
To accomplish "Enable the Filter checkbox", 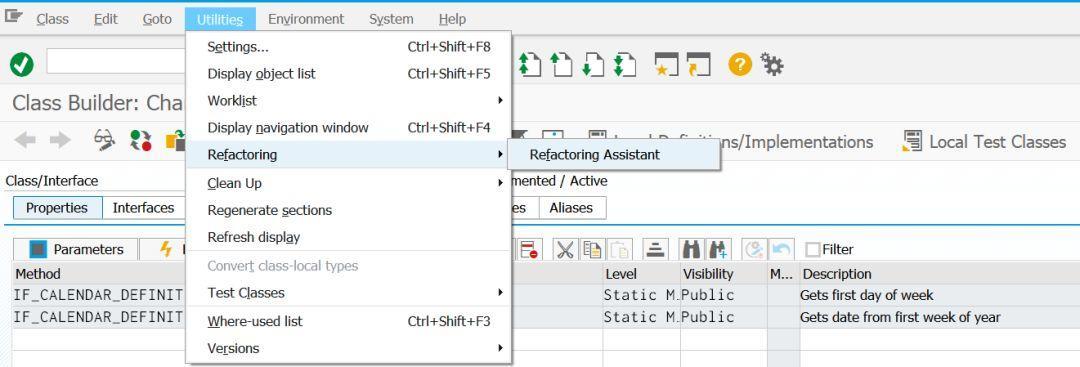I will tap(813, 249).
